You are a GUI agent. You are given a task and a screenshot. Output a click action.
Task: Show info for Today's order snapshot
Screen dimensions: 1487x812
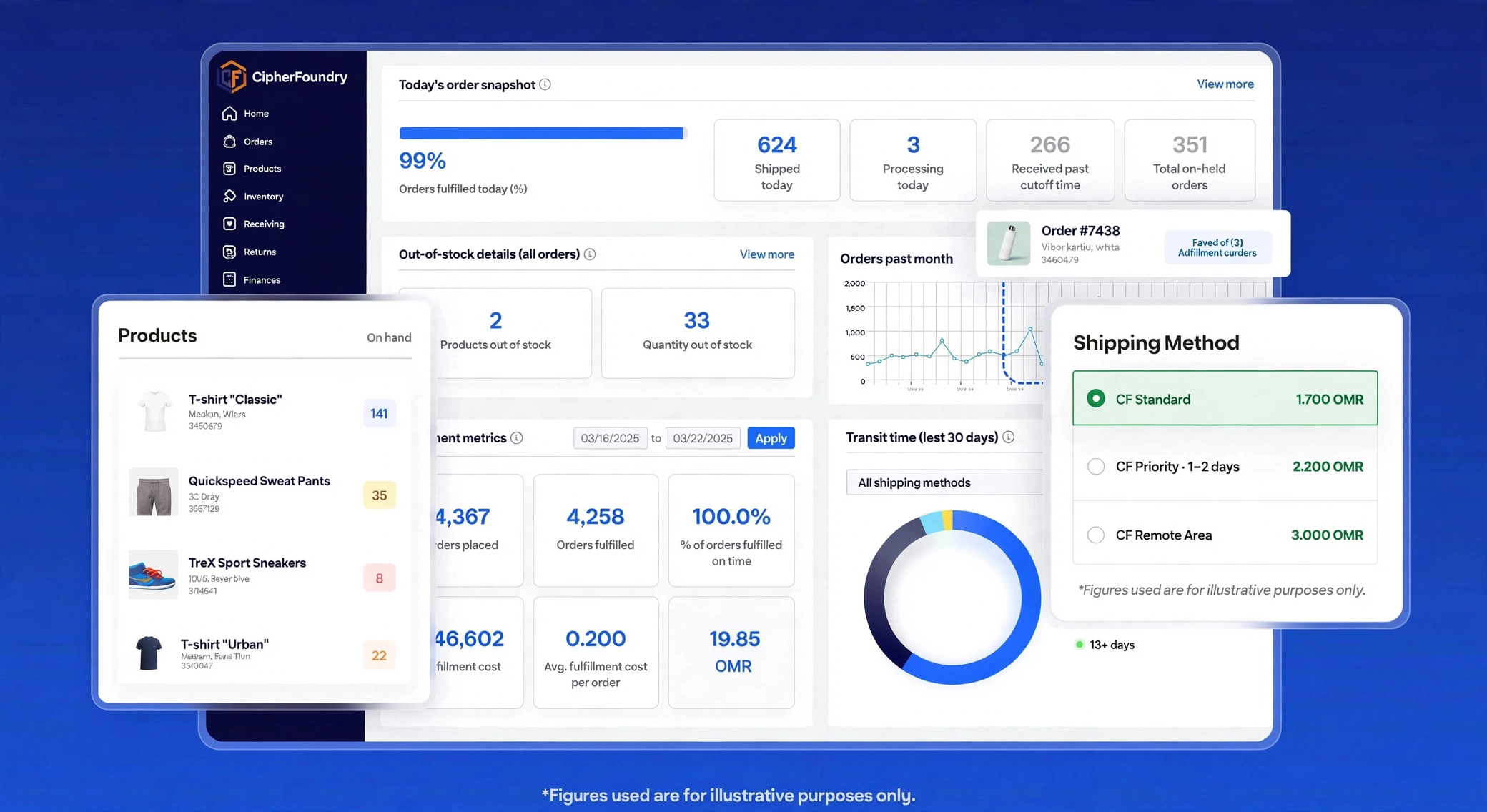click(545, 84)
